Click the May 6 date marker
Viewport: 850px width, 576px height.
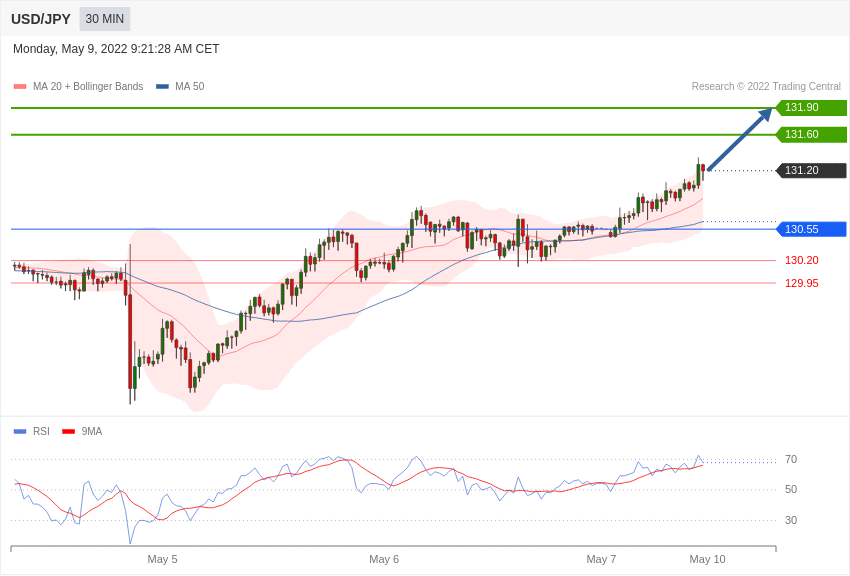(x=384, y=559)
